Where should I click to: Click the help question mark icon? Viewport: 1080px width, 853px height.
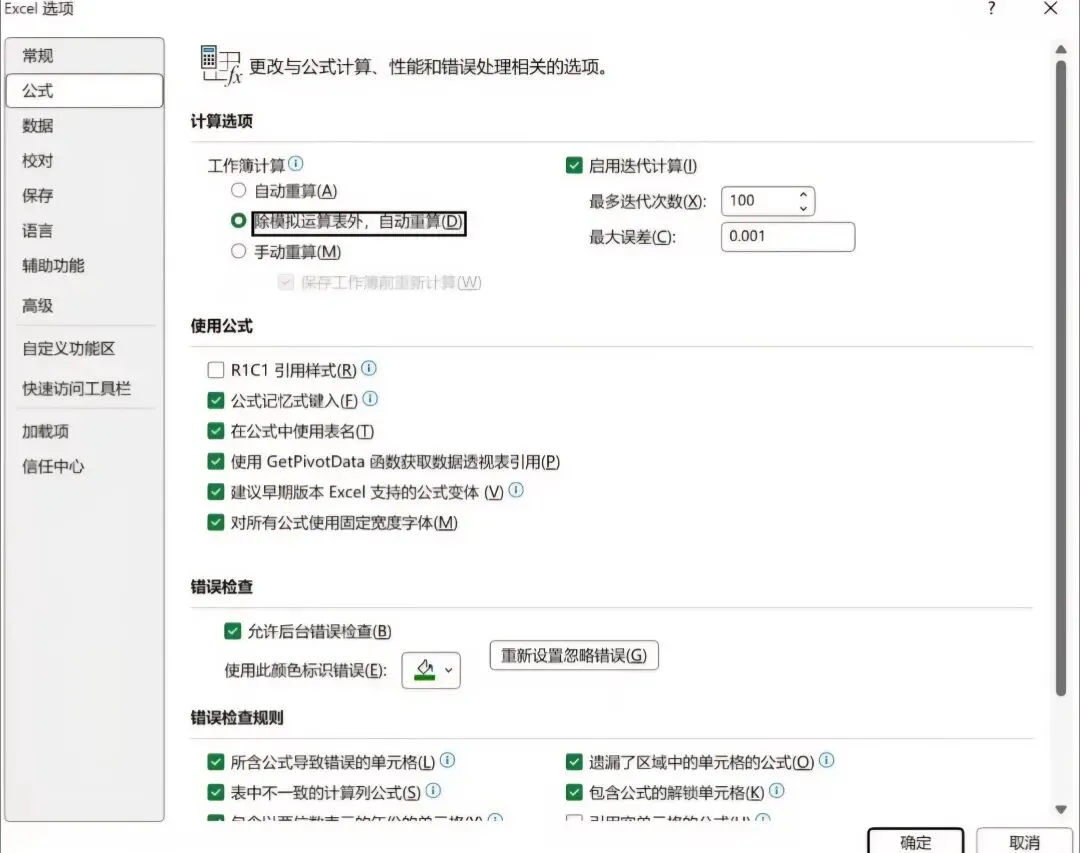click(991, 9)
